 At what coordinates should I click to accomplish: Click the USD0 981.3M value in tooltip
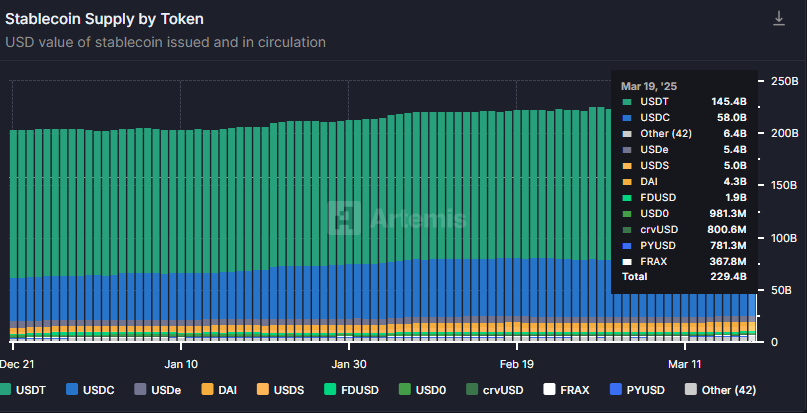pos(728,214)
